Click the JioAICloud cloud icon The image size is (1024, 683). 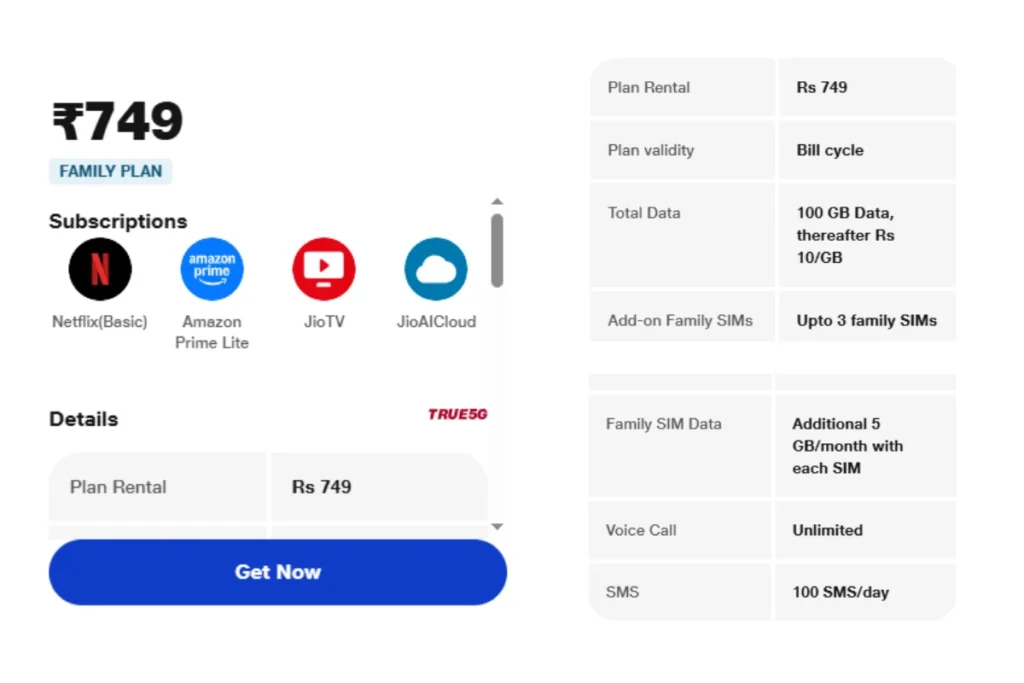(436, 269)
